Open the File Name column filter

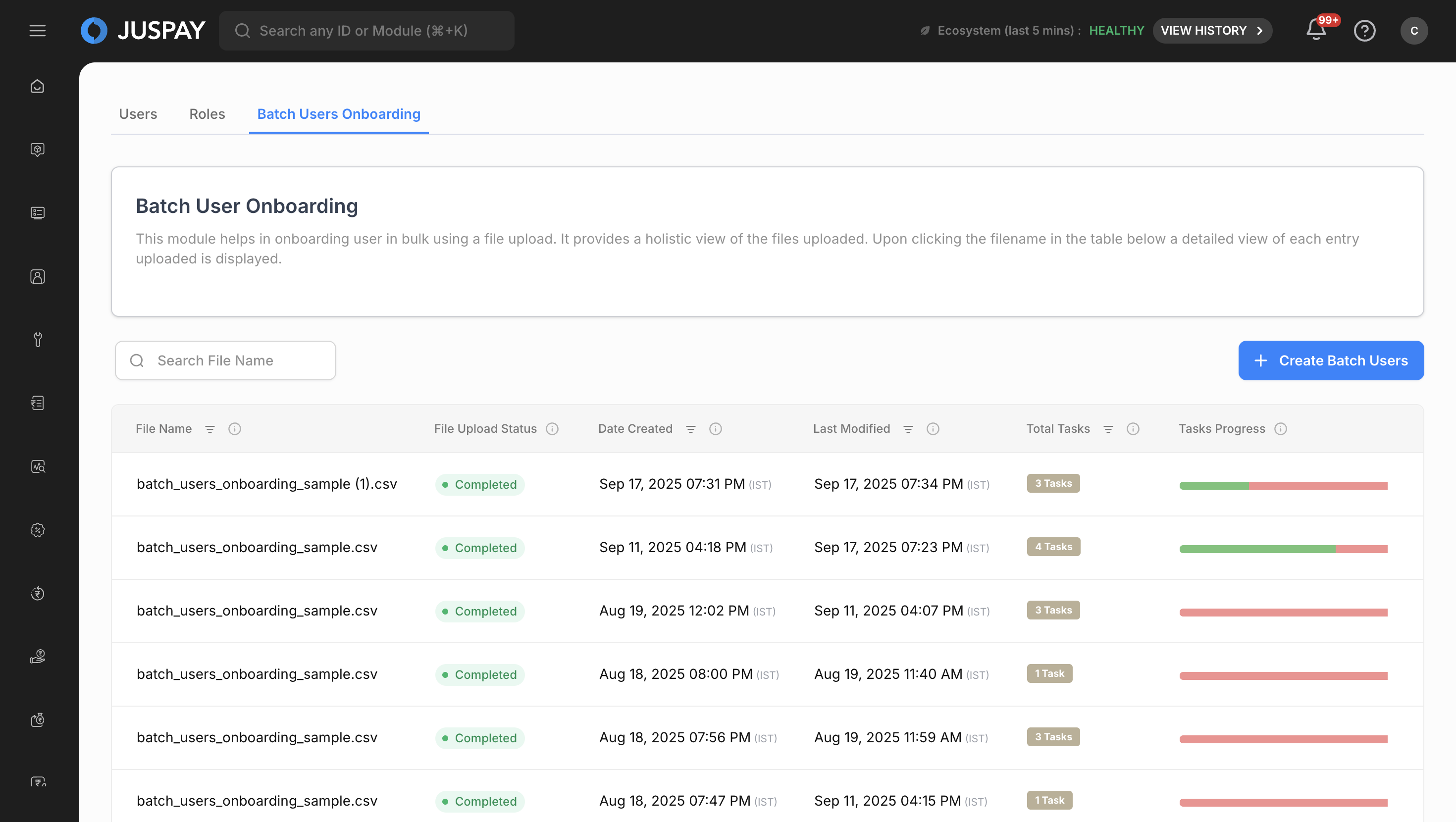click(209, 429)
